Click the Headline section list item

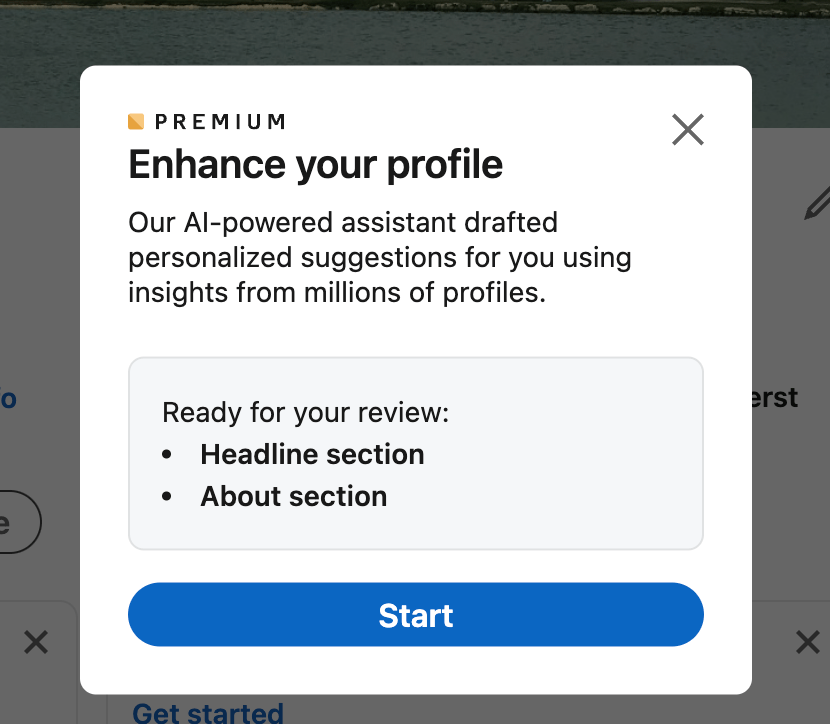(x=312, y=454)
